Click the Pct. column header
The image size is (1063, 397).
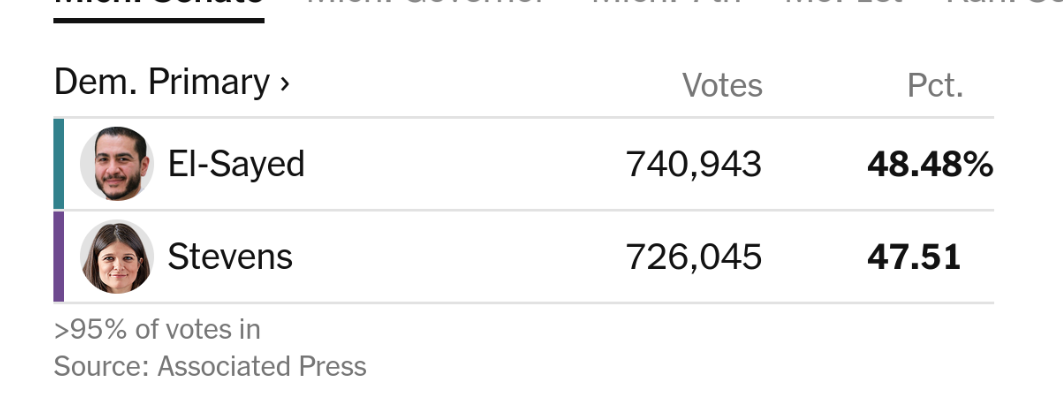tap(935, 86)
